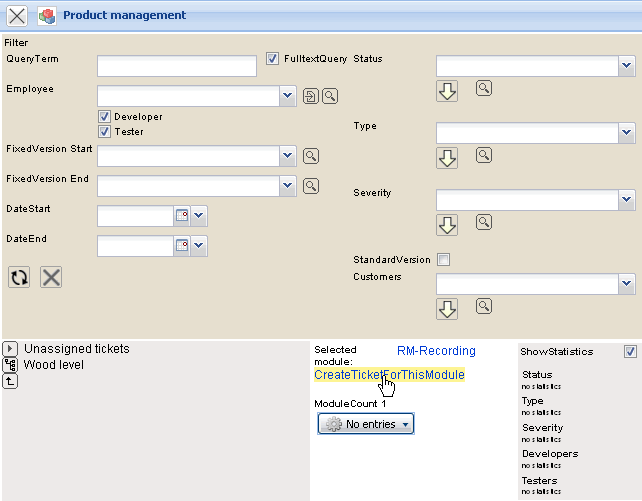Disable the ShowStatistics checkbox
The height and width of the screenshot is (501, 642).
[629, 352]
